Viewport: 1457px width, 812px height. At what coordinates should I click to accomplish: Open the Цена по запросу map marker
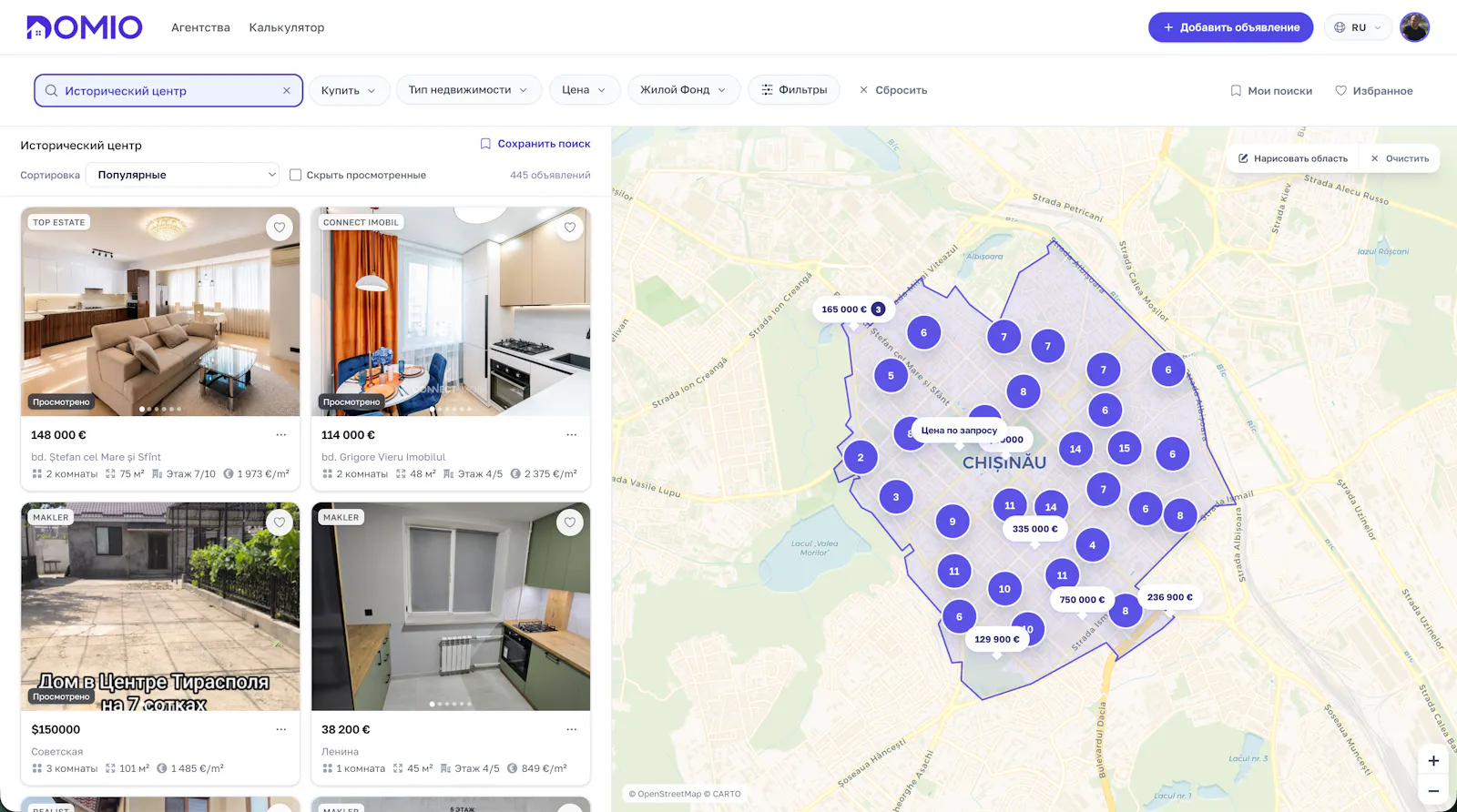(959, 431)
